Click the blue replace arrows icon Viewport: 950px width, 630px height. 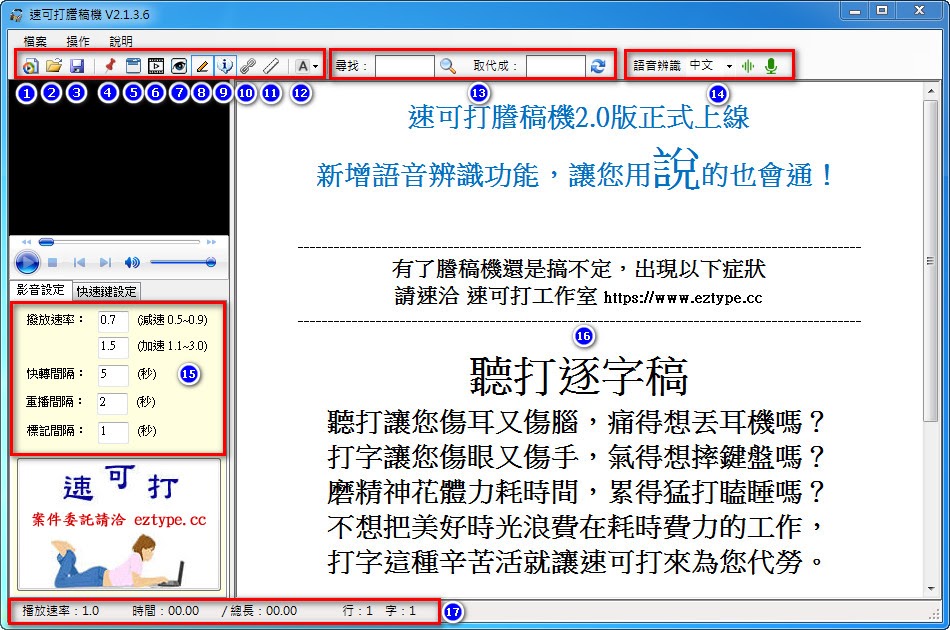(x=598, y=65)
